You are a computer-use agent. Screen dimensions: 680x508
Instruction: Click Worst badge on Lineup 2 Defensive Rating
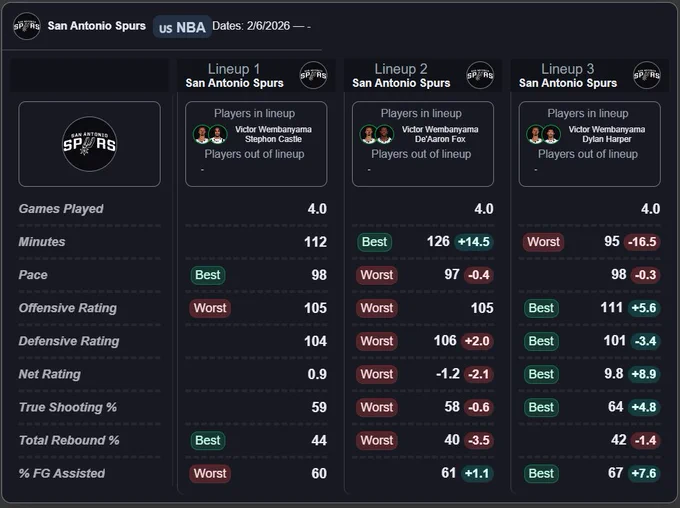click(x=377, y=341)
